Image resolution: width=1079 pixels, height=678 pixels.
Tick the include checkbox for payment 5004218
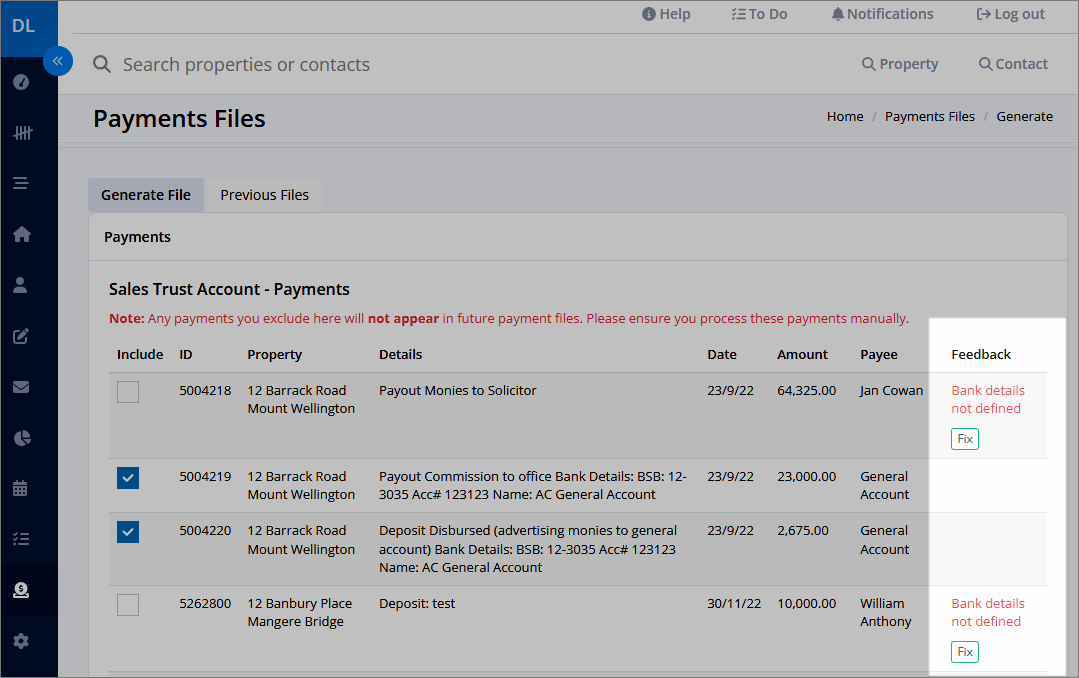click(x=128, y=392)
